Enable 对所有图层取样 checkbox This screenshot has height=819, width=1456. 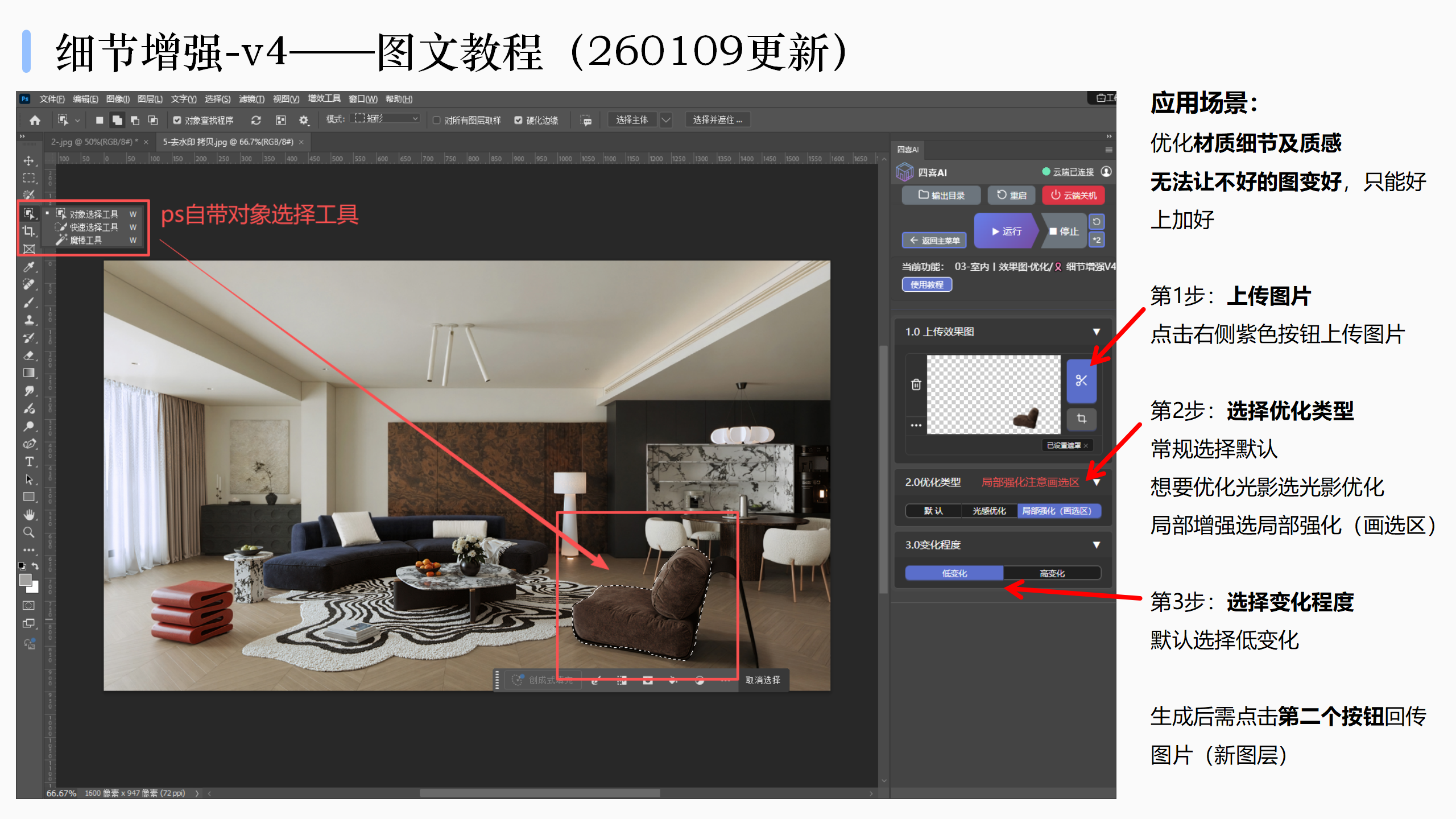437,120
